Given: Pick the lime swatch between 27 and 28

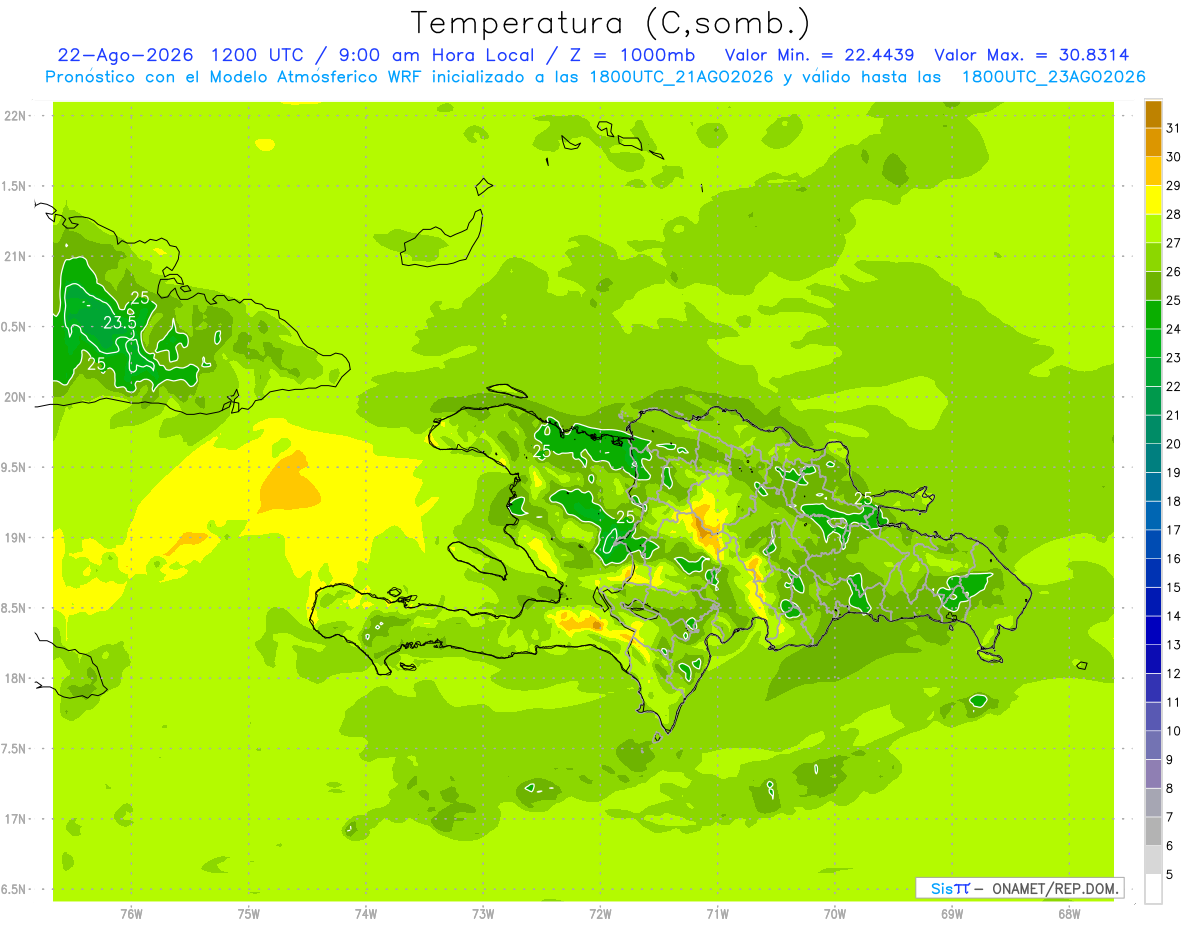Looking at the screenshot, I should click(1153, 229).
